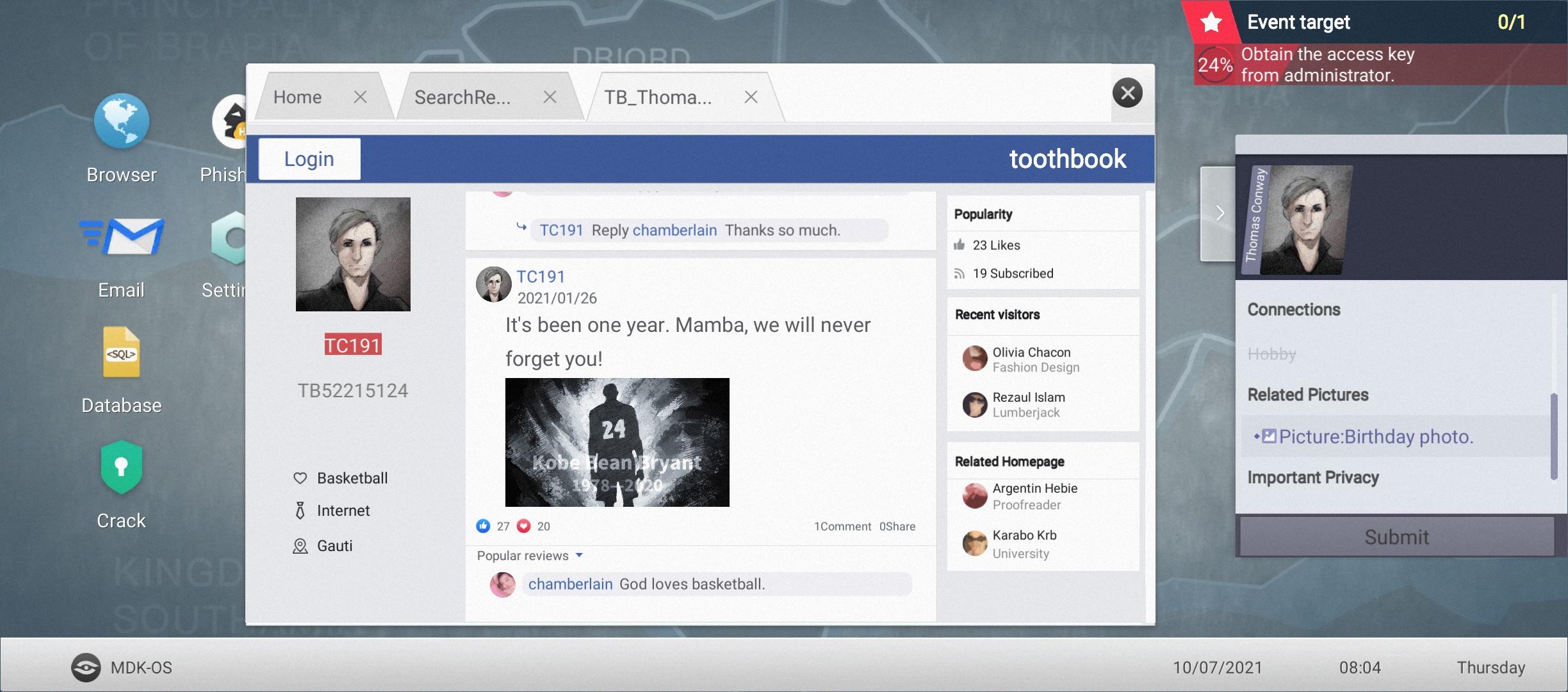This screenshot has height=692, width=1568.
Task: Click Karabo Krb's avatar
Action: click(x=974, y=543)
